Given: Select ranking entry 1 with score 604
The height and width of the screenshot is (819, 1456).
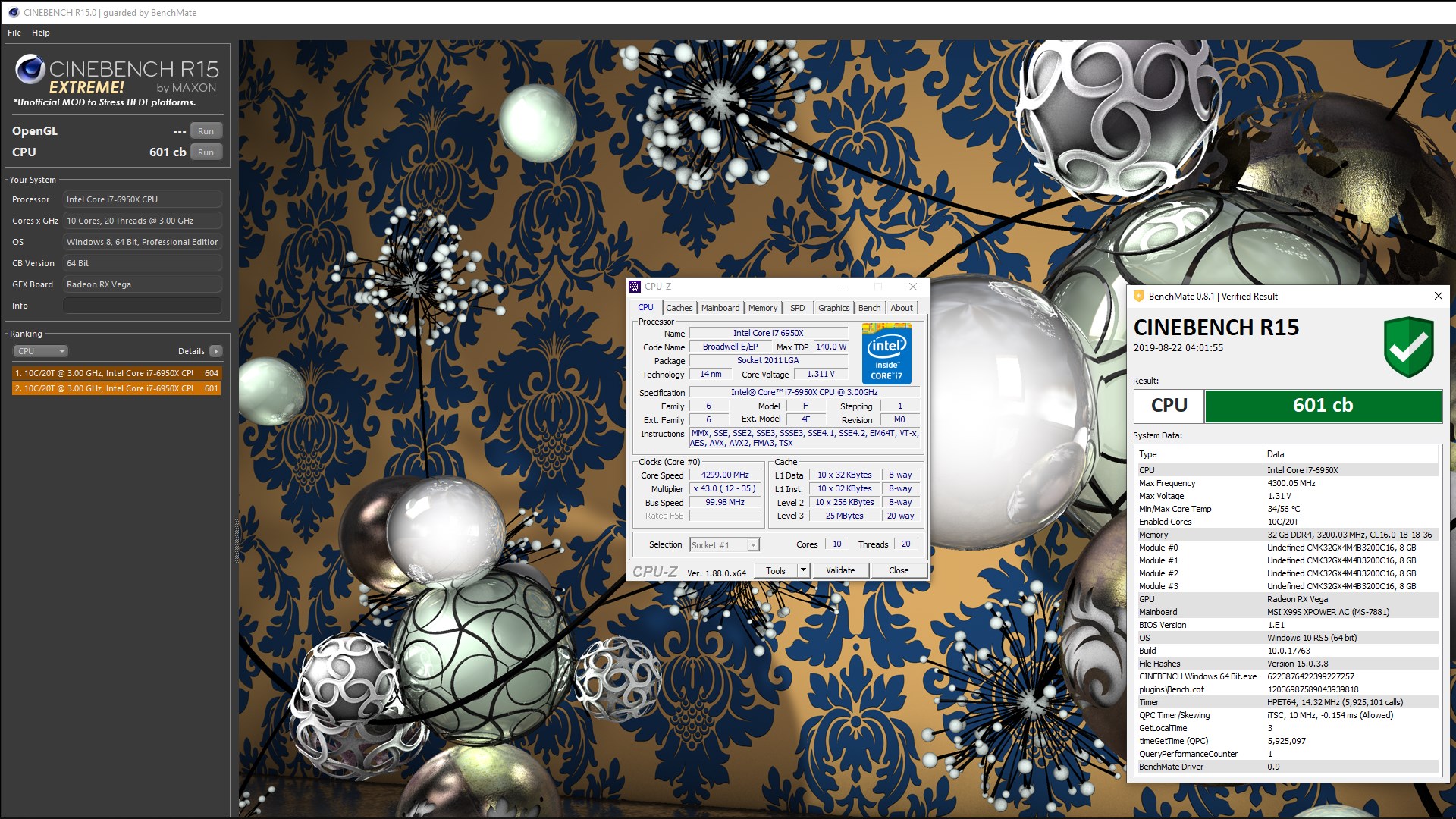Looking at the screenshot, I should 117,373.
